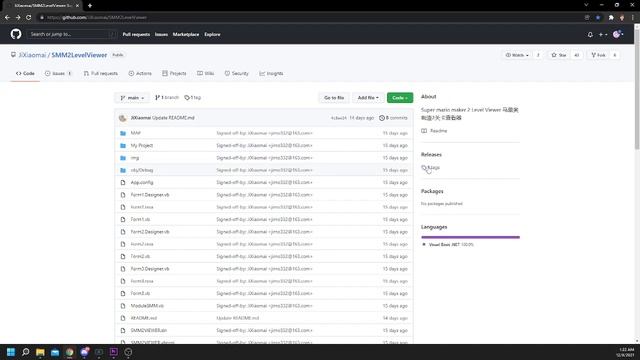The width and height of the screenshot is (640, 360).
Task: Open the Form2.Designer.vb file
Action: coord(150,232)
